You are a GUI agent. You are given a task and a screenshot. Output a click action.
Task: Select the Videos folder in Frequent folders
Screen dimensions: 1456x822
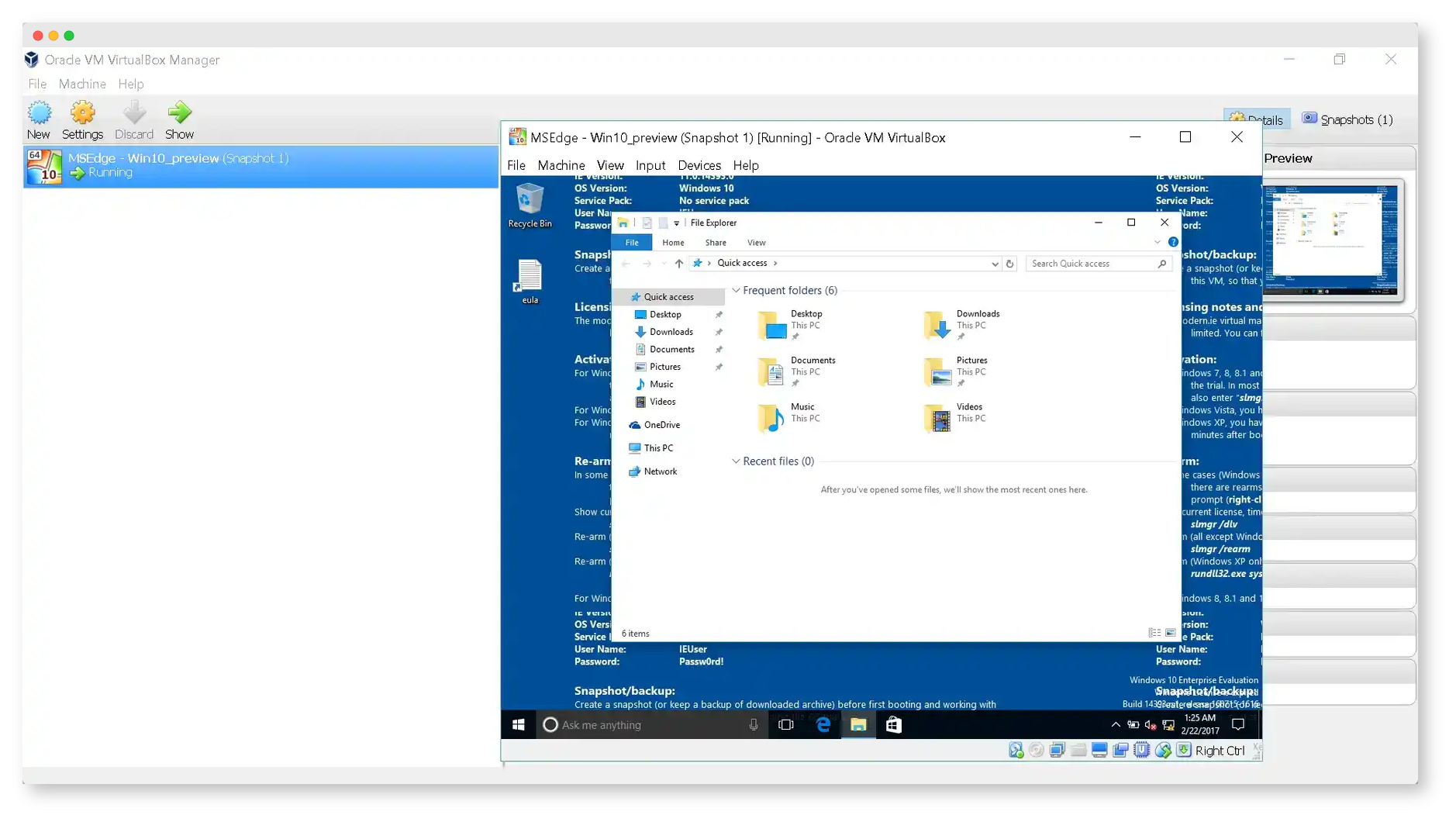tap(954, 418)
